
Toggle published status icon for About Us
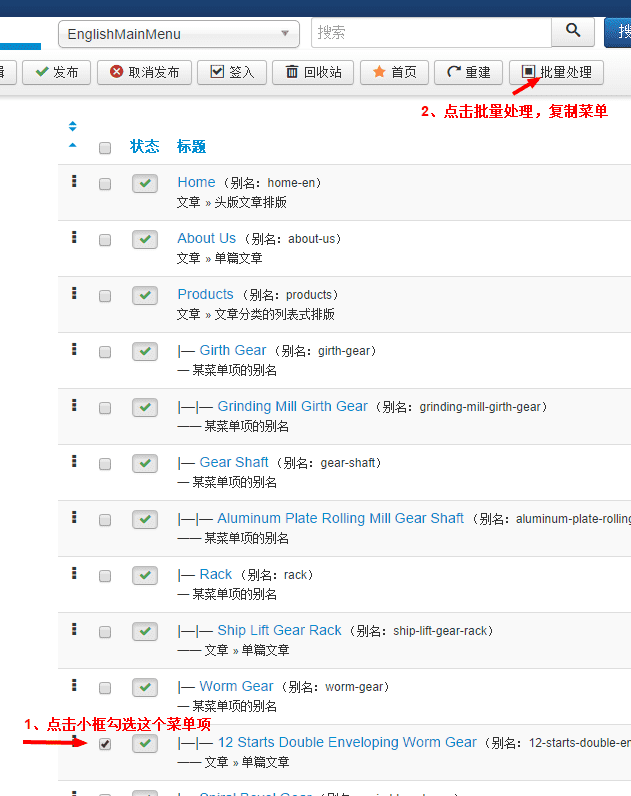pos(145,240)
